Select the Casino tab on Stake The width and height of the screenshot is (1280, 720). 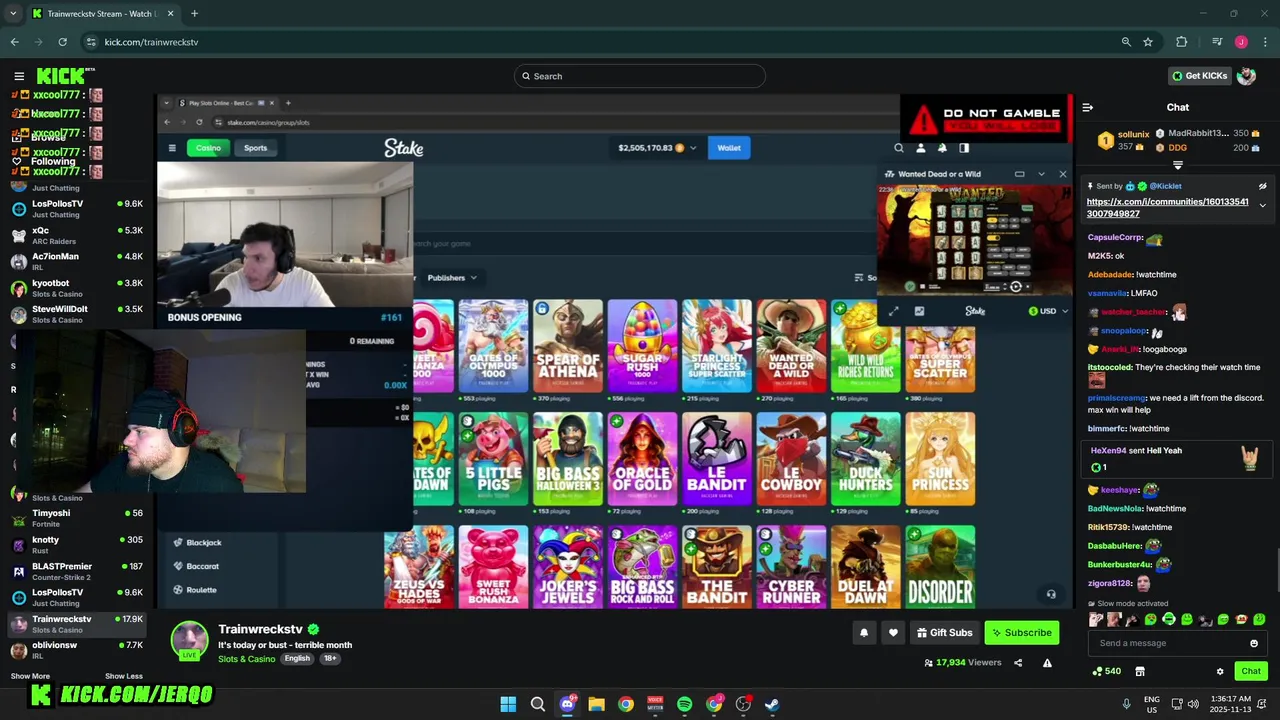click(208, 148)
